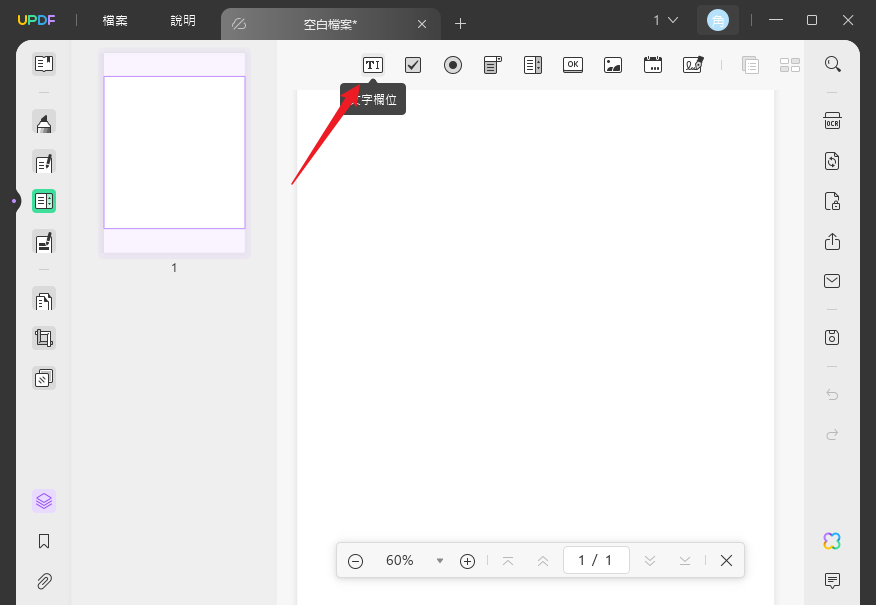Open the Reader mode icon in sidebar
Screen dimensions: 876x605
tap(44, 64)
